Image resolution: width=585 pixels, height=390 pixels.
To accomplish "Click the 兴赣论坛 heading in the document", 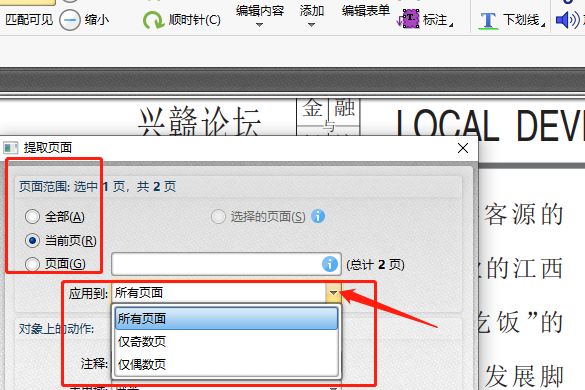I will click(199, 121).
